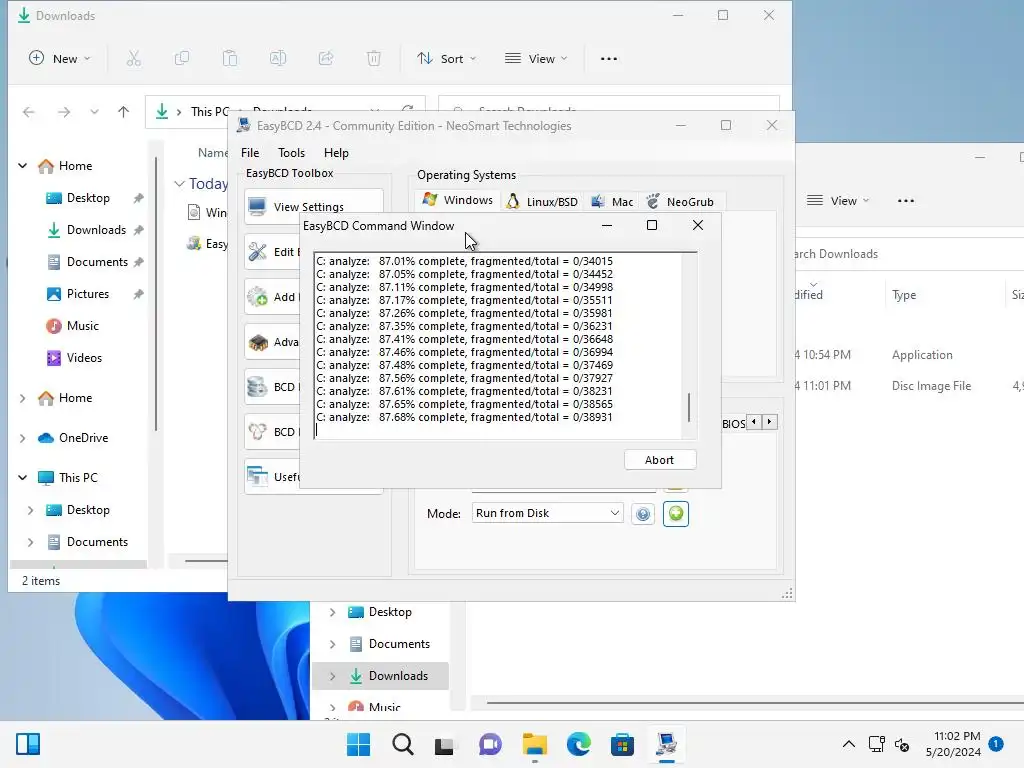Click the taskbar Search icon
1024x768 pixels.
point(403,744)
